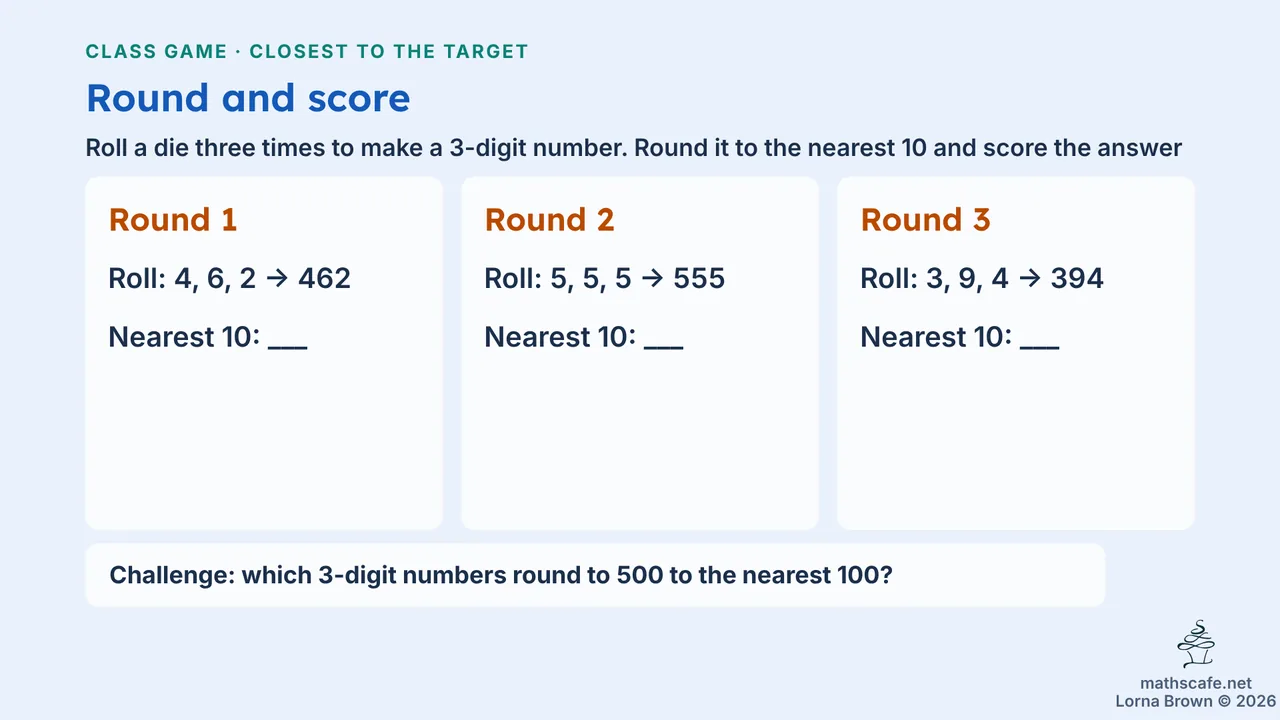Click the empty area of Round 2 card
This screenshot has width=1280, height=720.
tap(640, 440)
